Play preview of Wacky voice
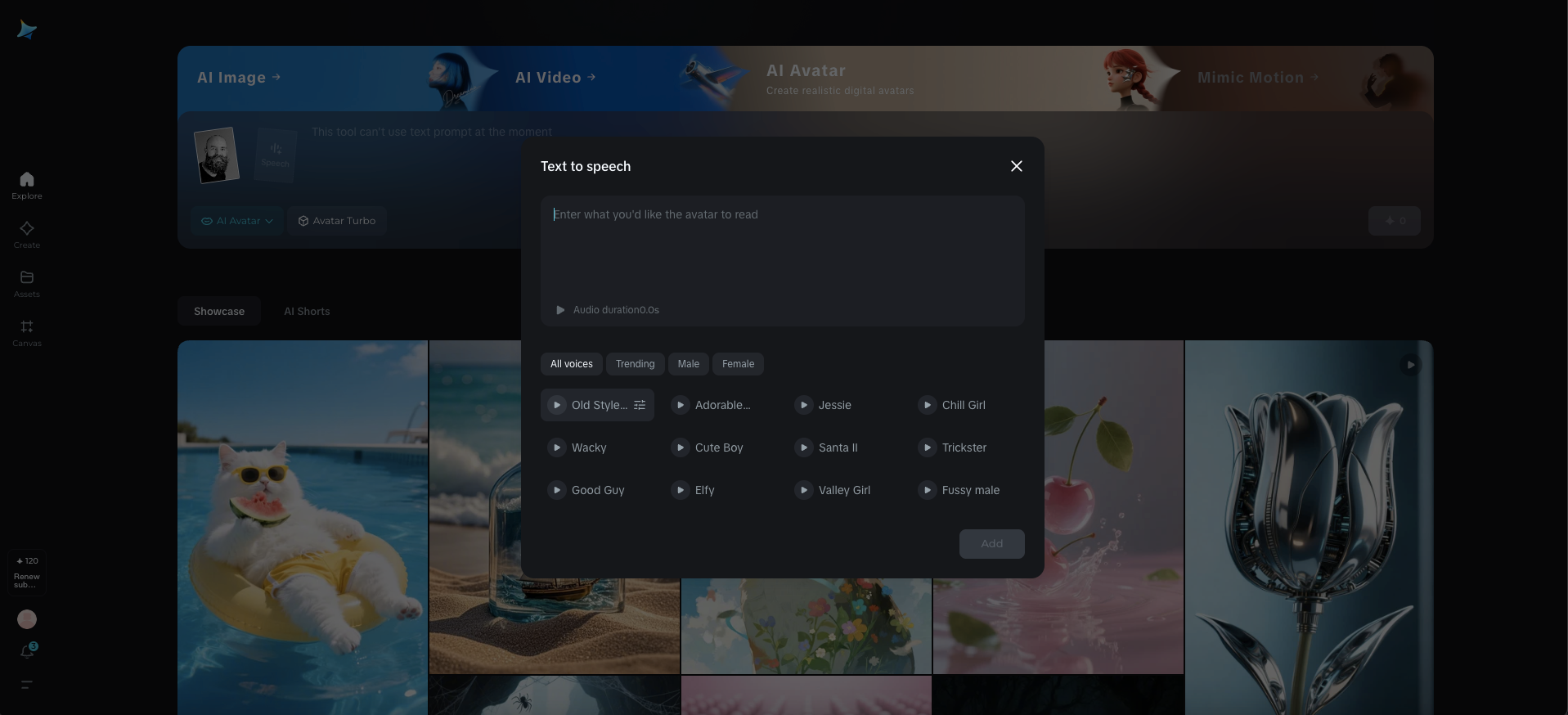The image size is (1568, 715). tap(556, 447)
